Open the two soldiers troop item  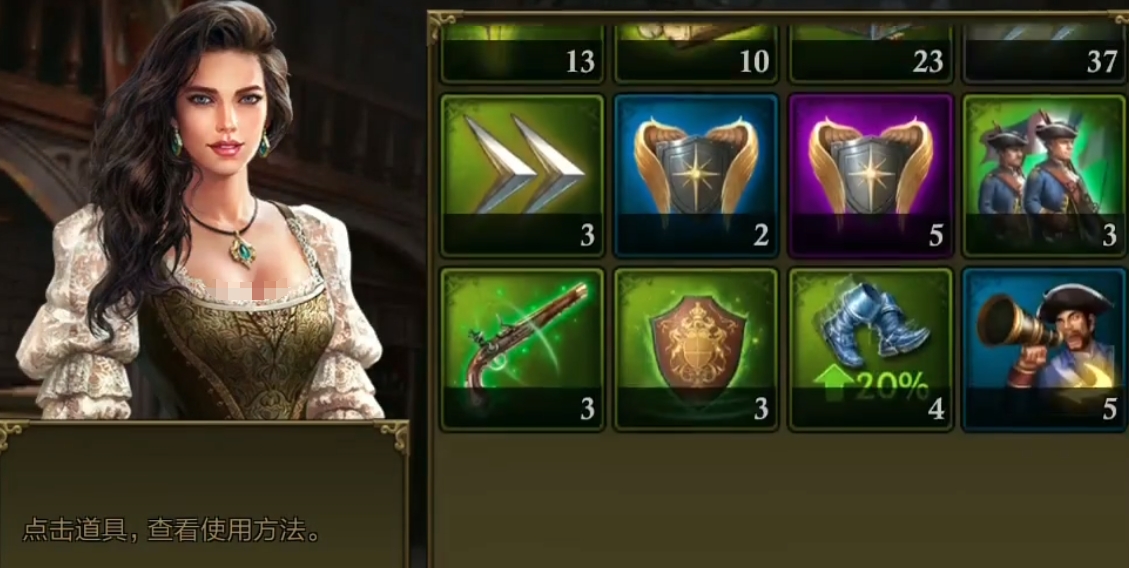(x=1044, y=175)
